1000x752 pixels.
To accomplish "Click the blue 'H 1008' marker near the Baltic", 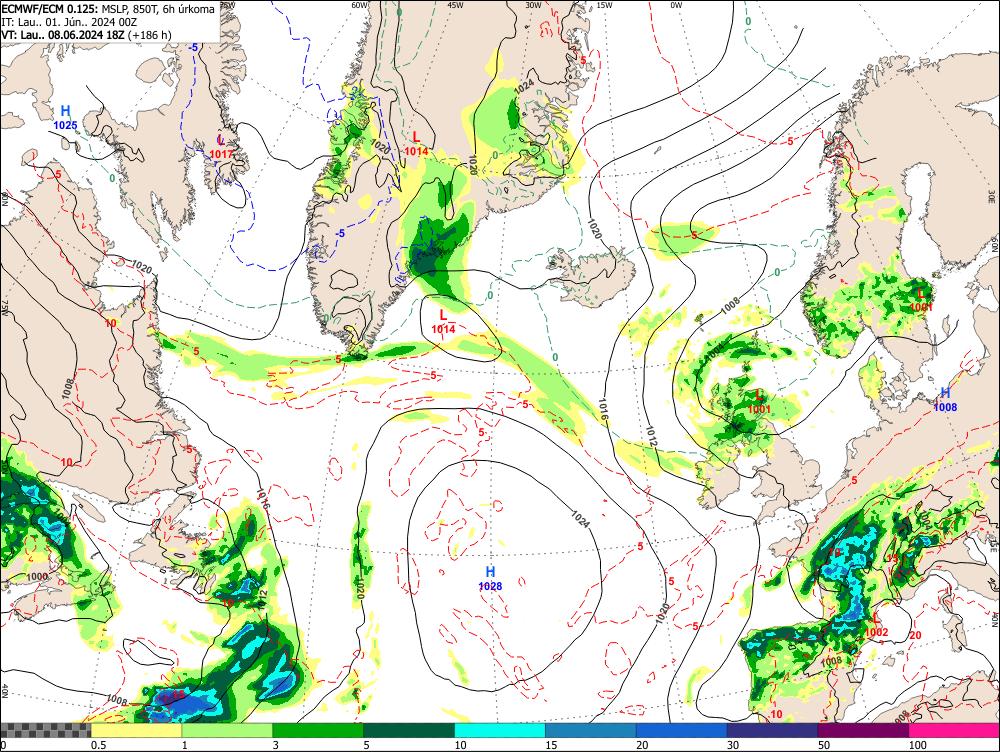I will 945,399.
